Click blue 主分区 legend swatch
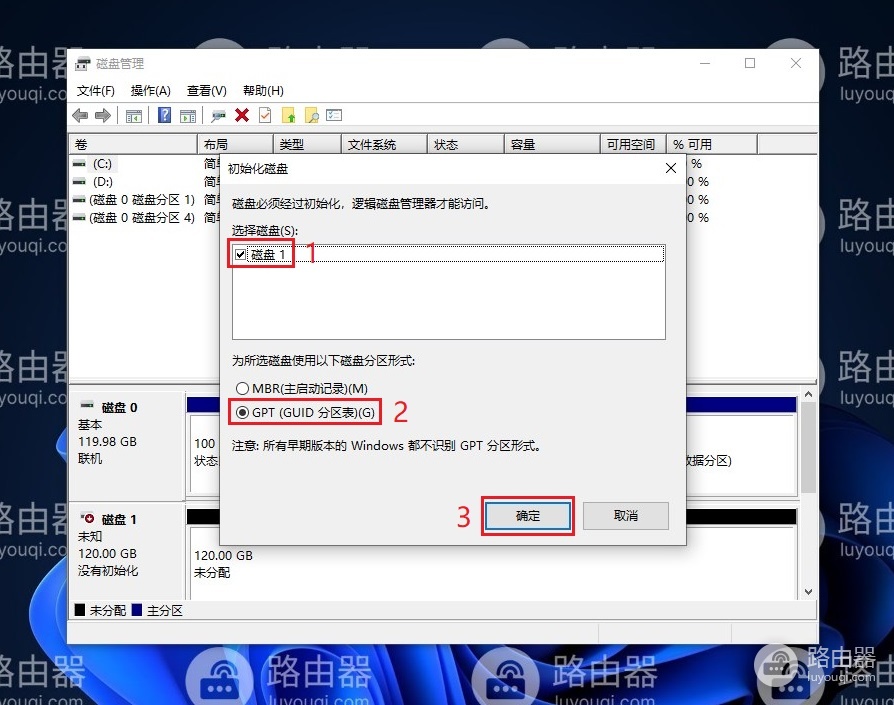The image size is (894, 705). [x=137, y=610]
